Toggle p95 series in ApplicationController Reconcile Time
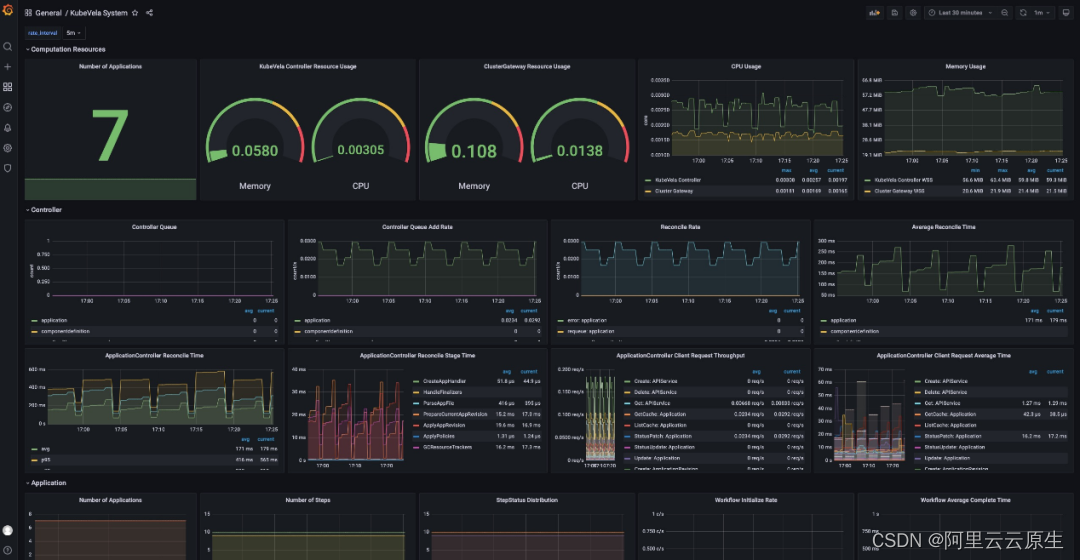Screen dimensions: 1080x560 pos(45,459)
